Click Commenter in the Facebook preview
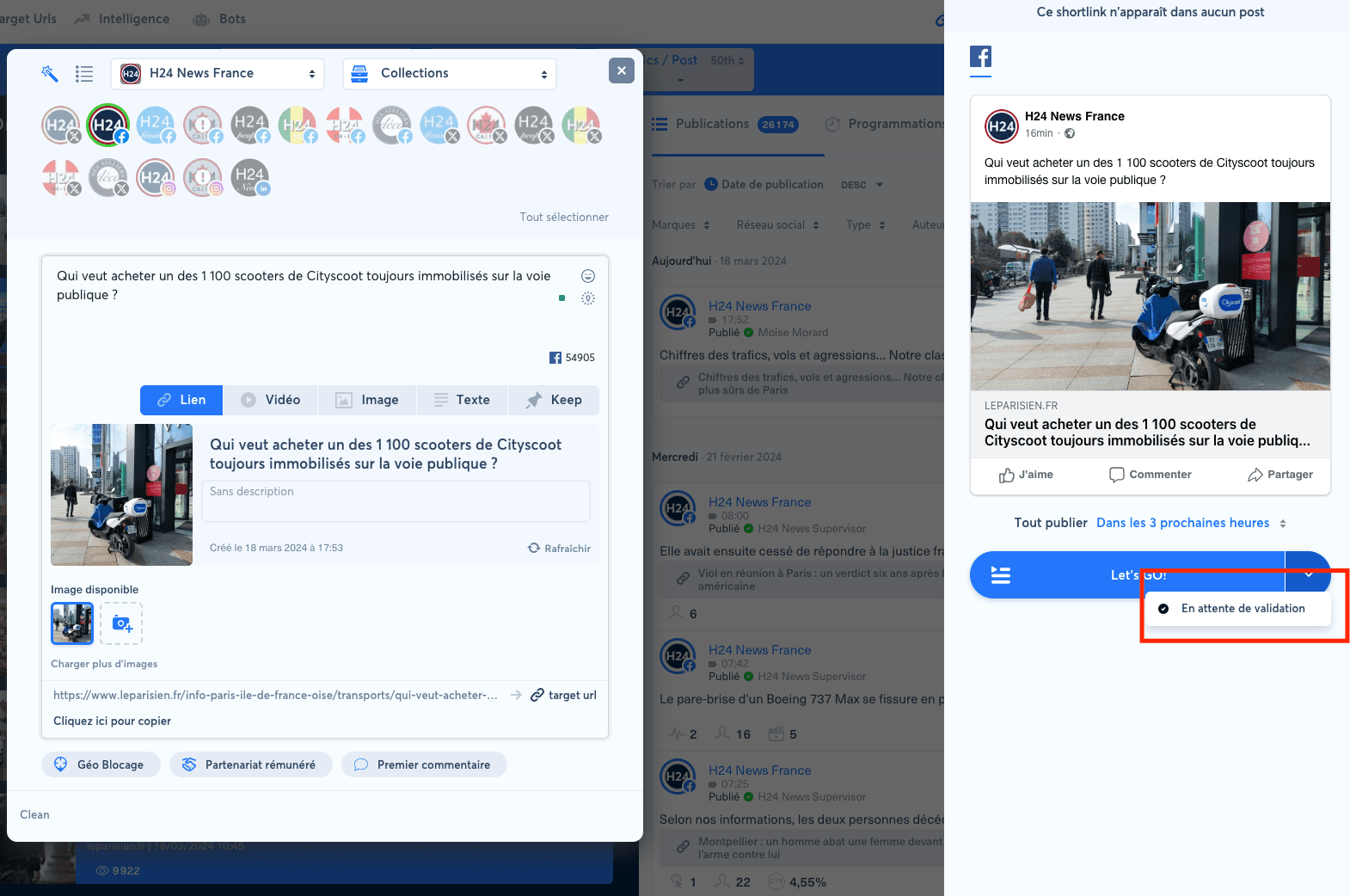Image resolution: width=1350 pixels, height=896 pixels. point(1151,475)
